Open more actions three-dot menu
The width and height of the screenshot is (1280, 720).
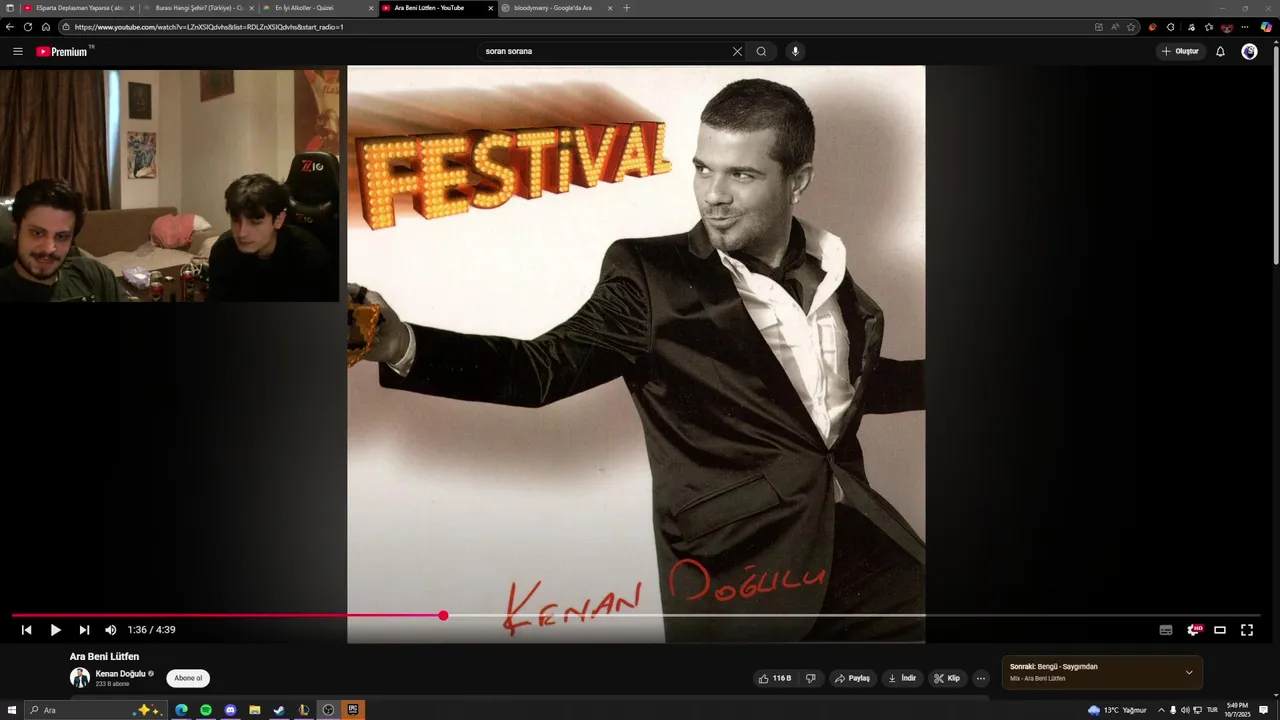click(x=981, y=678)
